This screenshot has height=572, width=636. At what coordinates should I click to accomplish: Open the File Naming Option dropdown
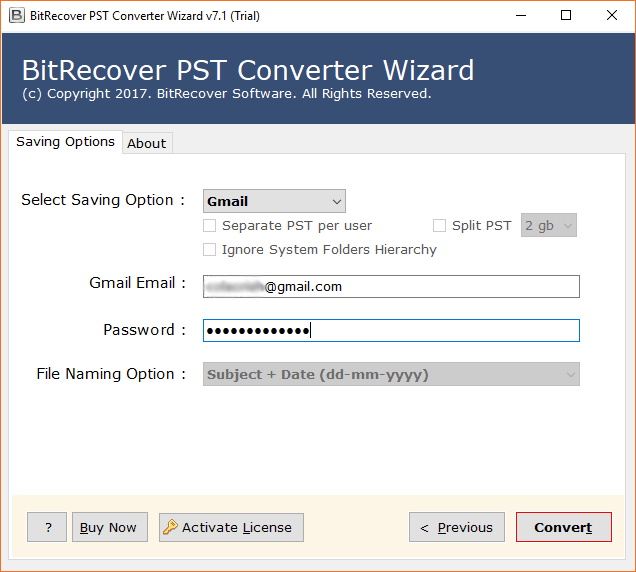click(391, 374)
